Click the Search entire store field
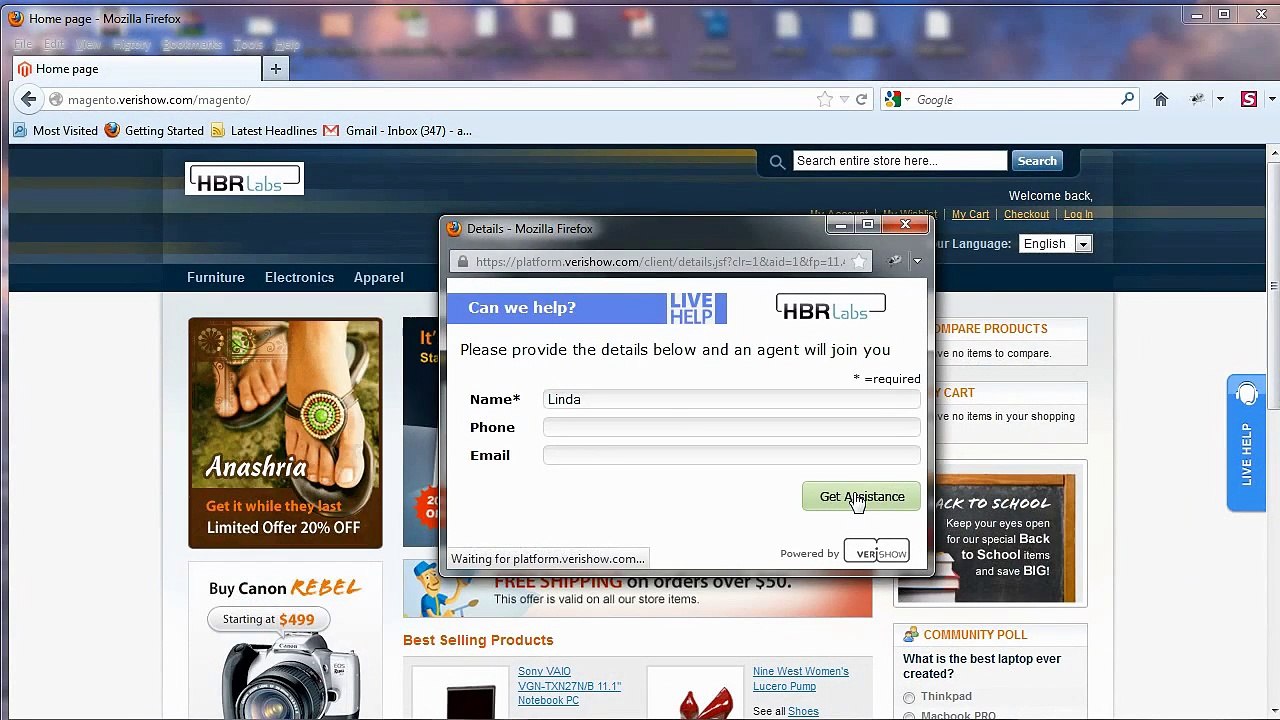 click(900, 161)
